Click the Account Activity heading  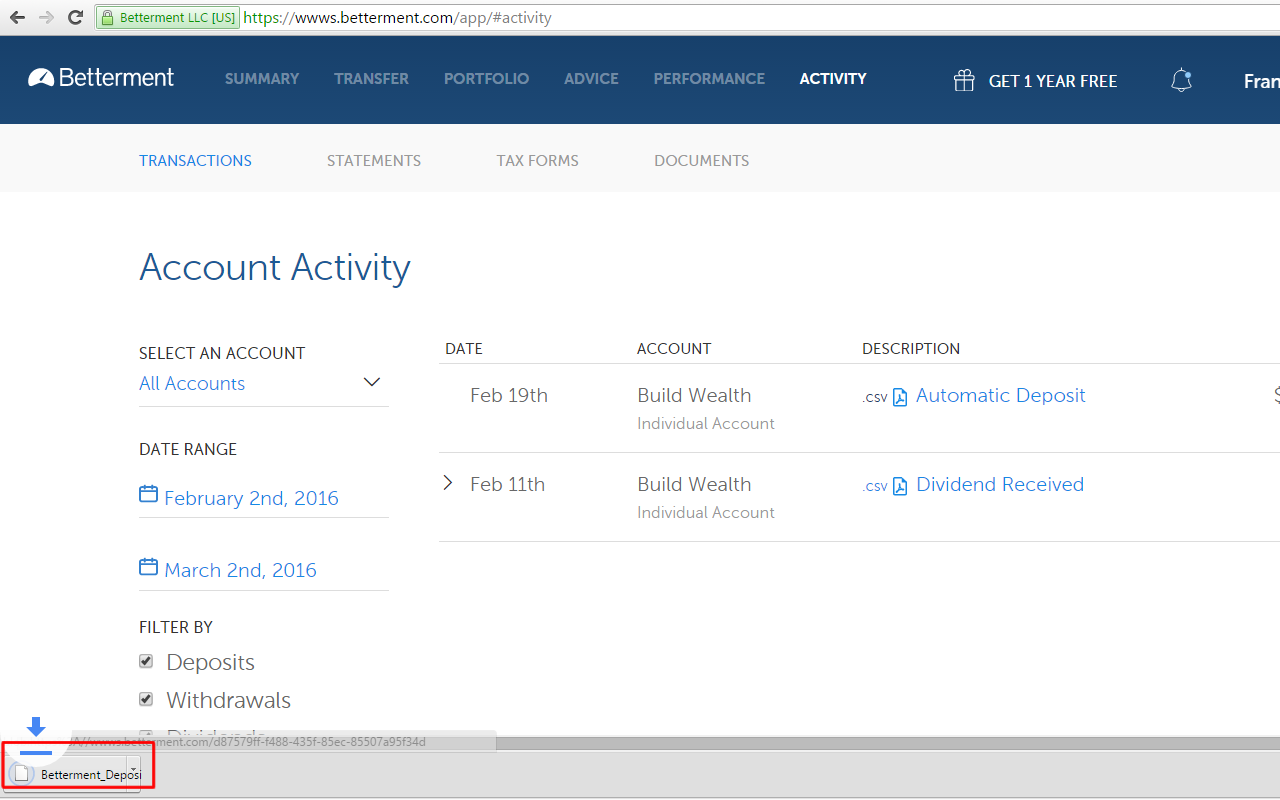[x=275, y=268]
